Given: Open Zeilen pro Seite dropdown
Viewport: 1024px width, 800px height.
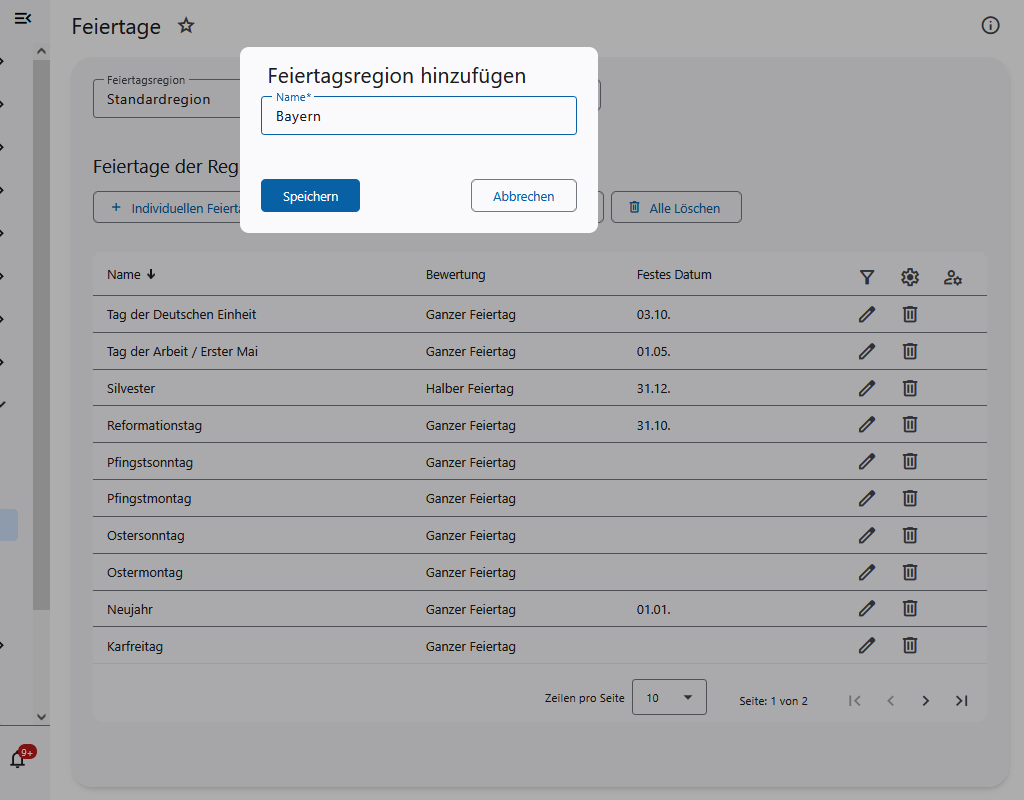Looking at the screenshot, I should tap(669, 698).
